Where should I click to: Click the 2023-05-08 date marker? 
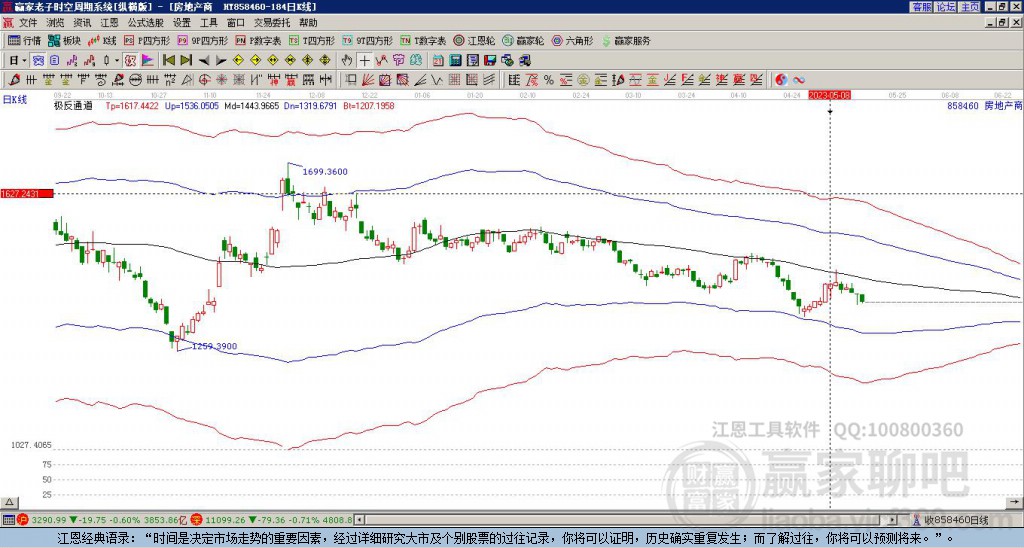click(829, 95)
